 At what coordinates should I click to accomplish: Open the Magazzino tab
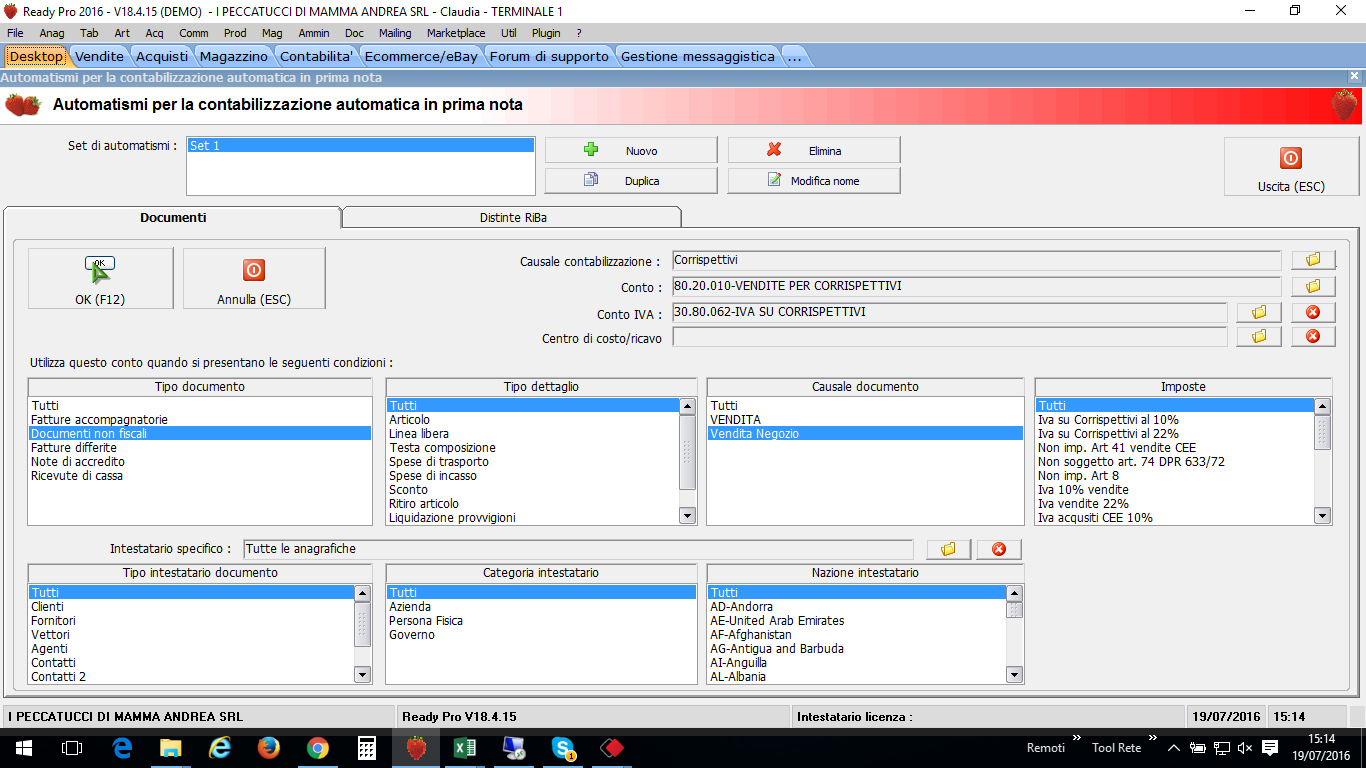coord(234,56)
